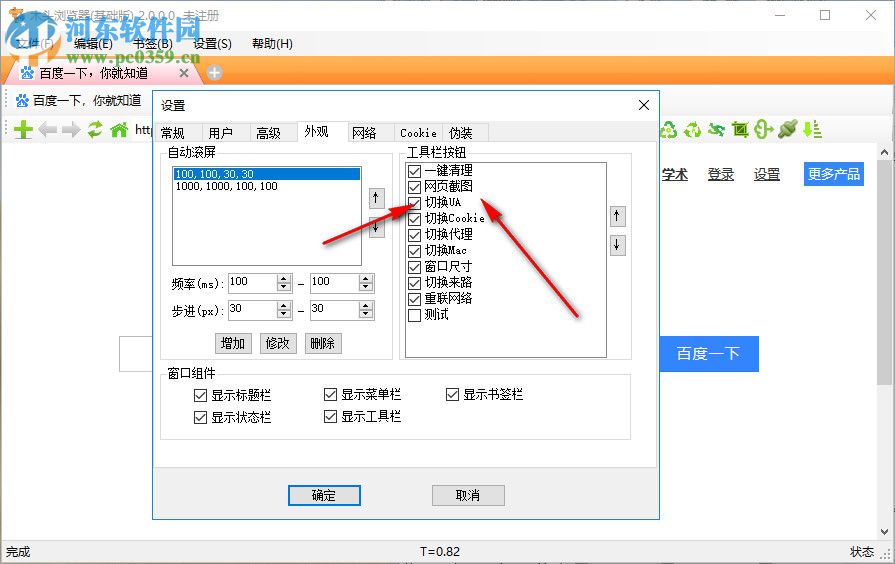This screenshot has width=895, height=564.
Task: Click the green refresh arrows icon
Action: (95, 130)
